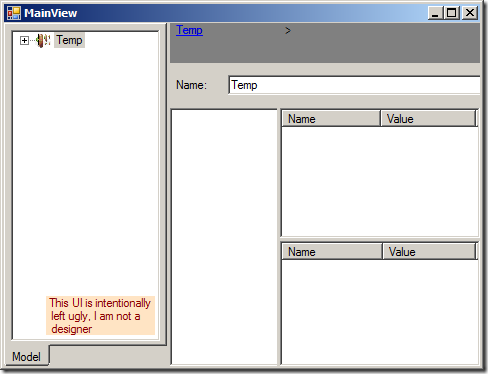Click the Name: label beside the text field
Image resolution: width=488 pixels, height=374 pixels.
click(x=191, y=85)
